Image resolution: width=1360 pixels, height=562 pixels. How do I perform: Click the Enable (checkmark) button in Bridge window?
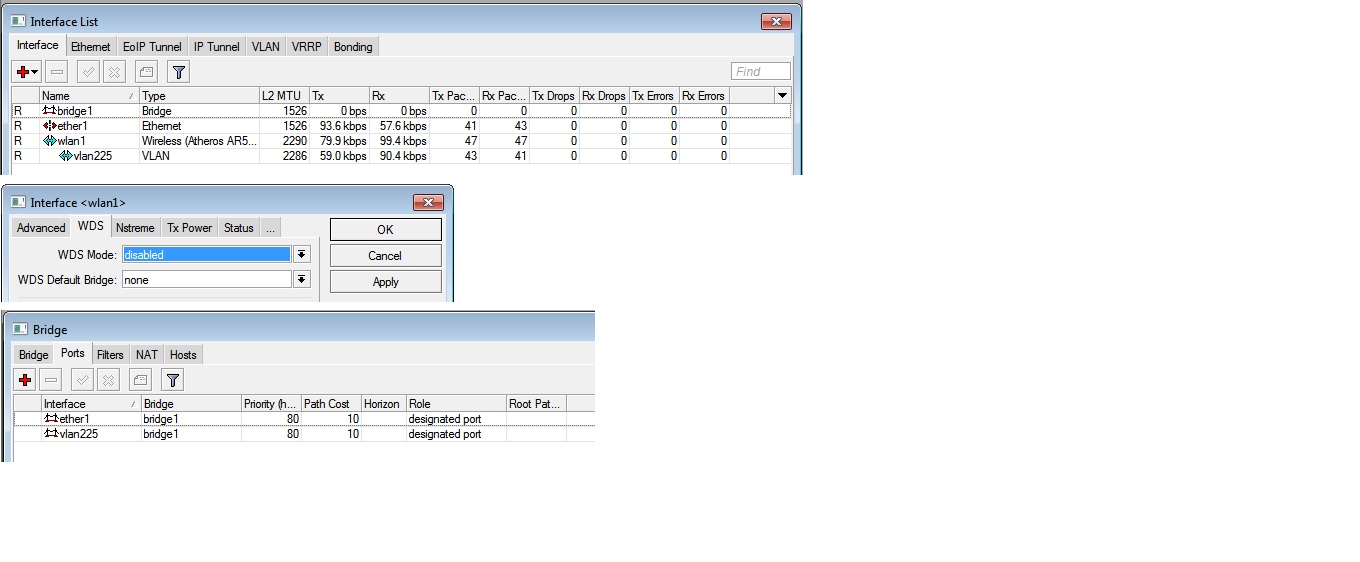point(83,380)
